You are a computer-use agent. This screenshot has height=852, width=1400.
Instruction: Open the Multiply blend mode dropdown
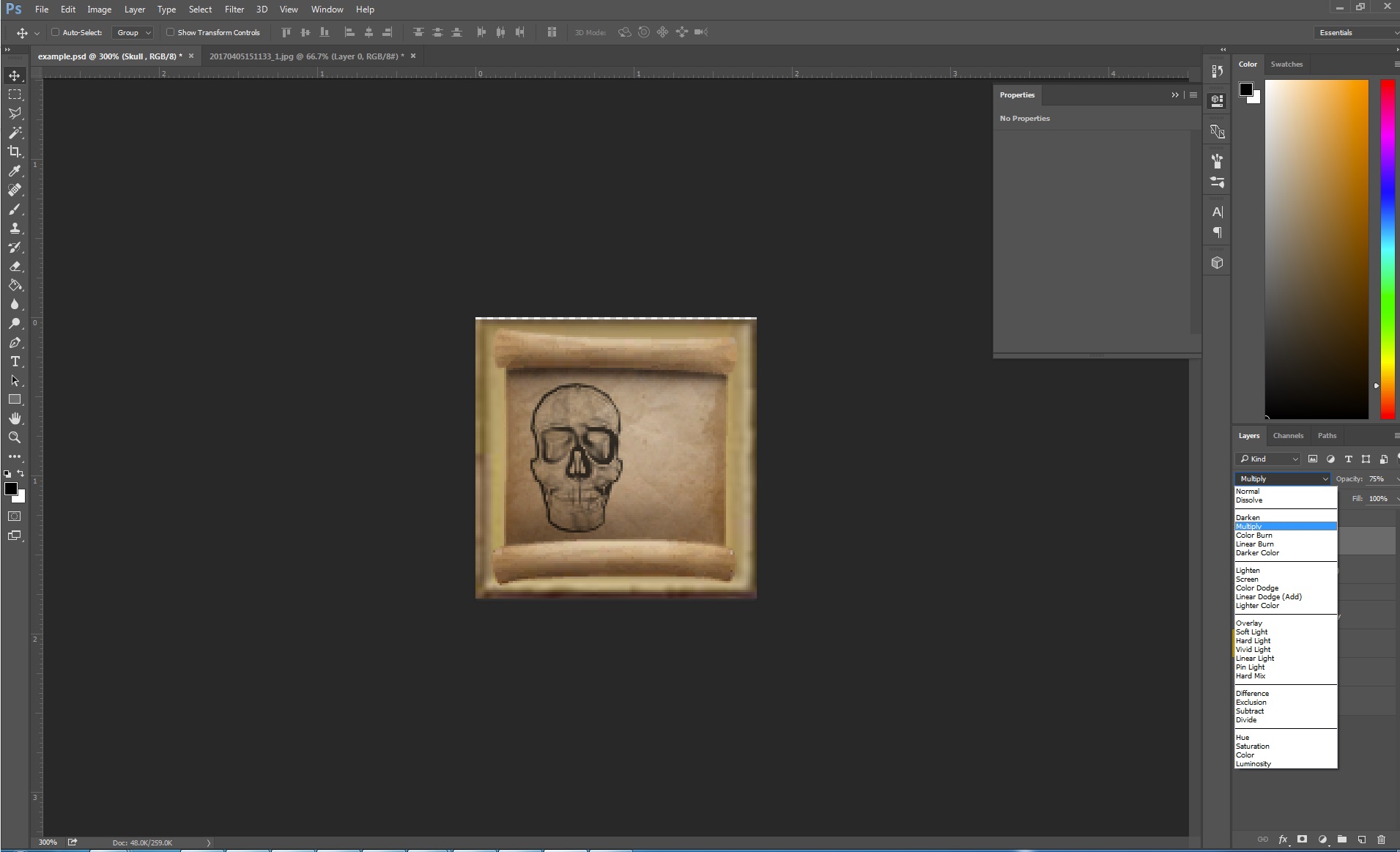[x=1282, y=478]
